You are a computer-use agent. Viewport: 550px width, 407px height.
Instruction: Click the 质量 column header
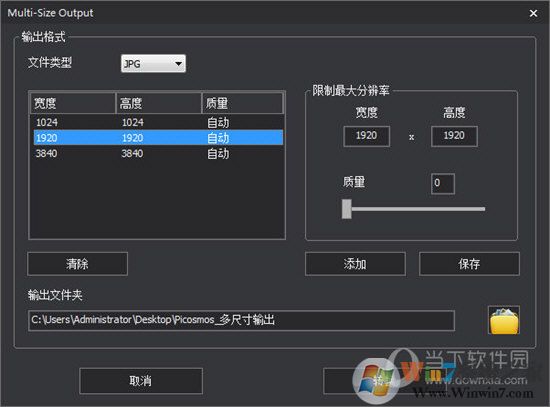pos(242,103)
